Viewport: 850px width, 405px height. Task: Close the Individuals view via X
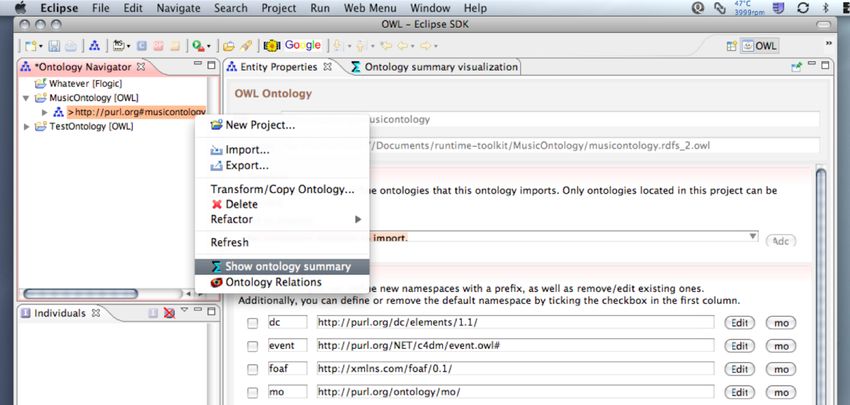(x=96, y=313)
